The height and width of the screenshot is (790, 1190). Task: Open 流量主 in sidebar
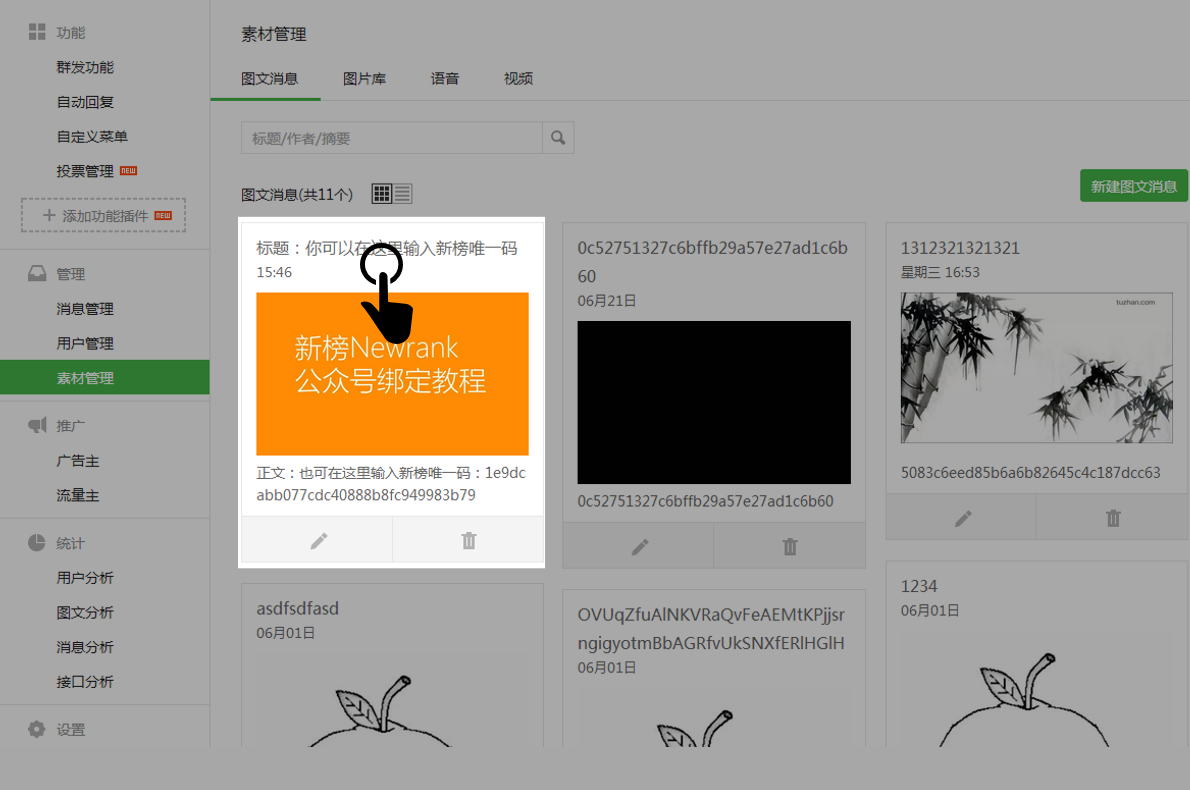coord(77,496)
